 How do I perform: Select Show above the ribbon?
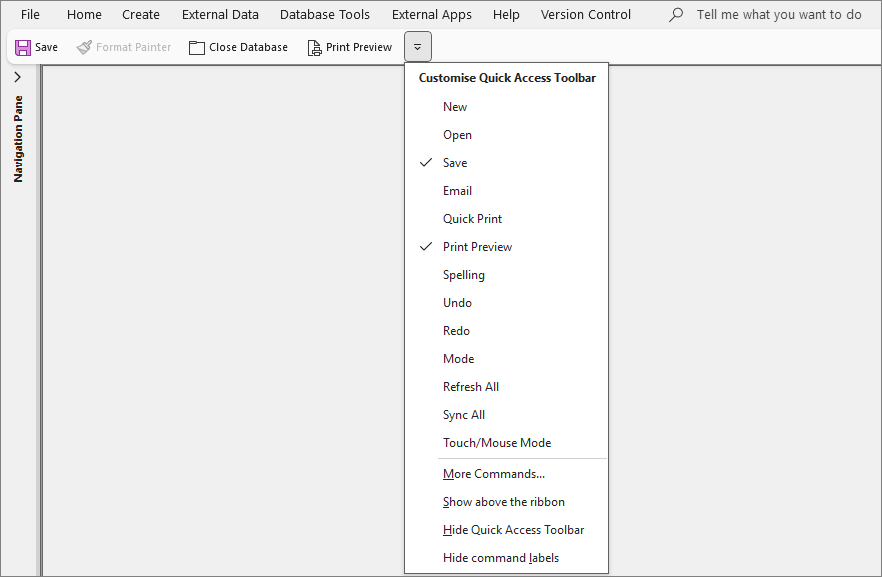[x=506, y=502]
